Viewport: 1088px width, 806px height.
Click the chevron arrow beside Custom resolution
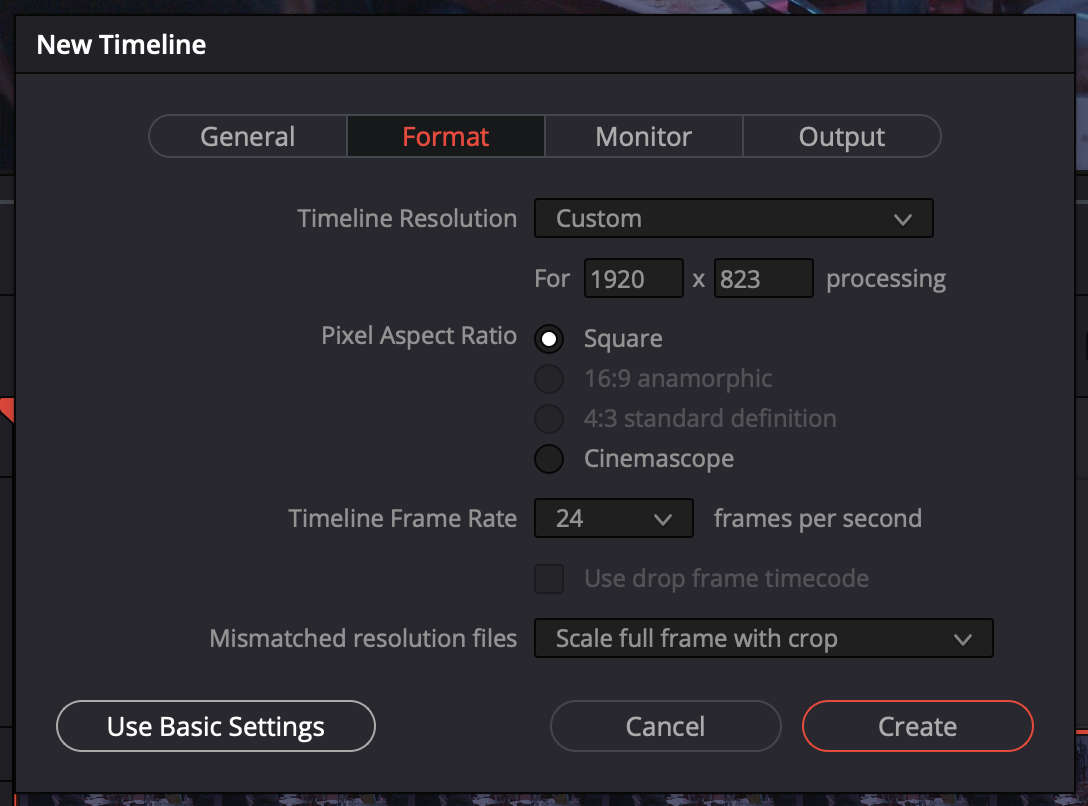tap(903, 219)
